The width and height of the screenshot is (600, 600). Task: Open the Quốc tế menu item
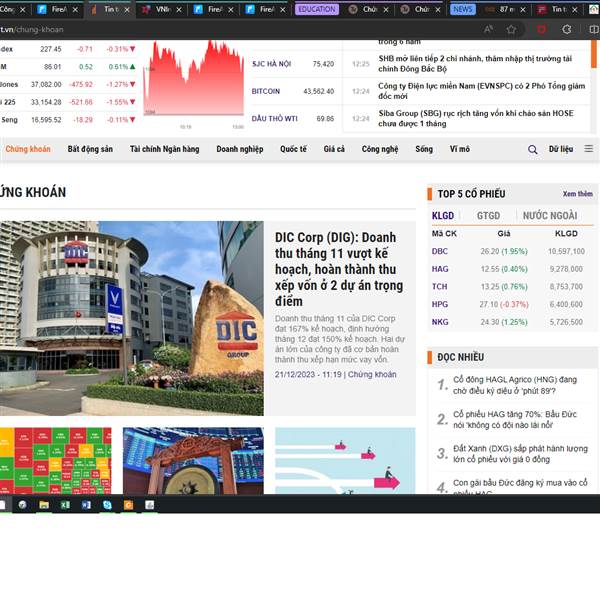293,149
